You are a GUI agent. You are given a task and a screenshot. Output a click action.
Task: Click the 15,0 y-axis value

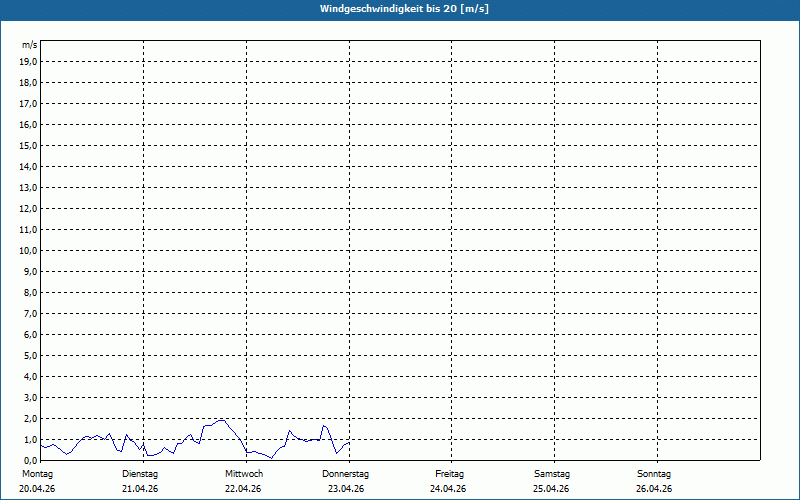point(30,145)
